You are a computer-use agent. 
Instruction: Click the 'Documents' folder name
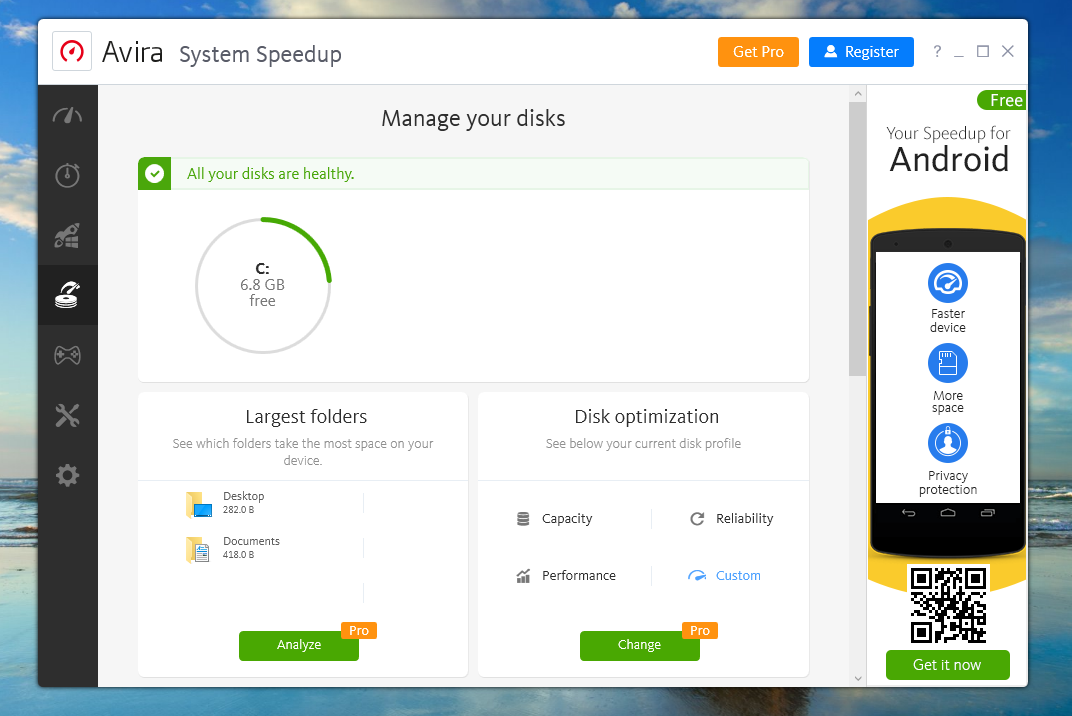pyautogui.click(x=251, y=542)
